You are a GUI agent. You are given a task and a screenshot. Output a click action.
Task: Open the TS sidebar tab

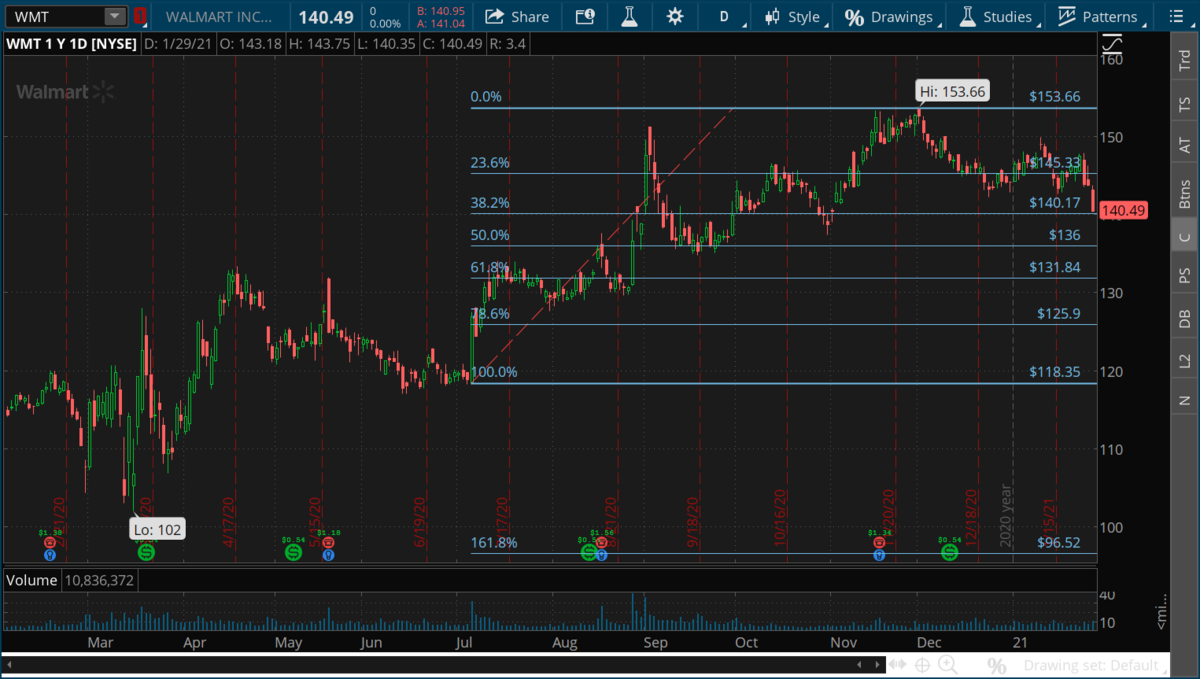[x=1185, y=103]
